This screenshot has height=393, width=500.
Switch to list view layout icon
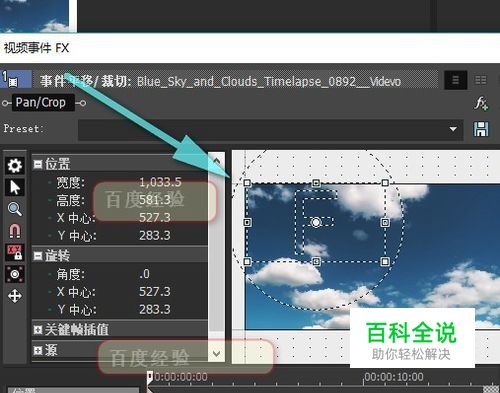455,80
